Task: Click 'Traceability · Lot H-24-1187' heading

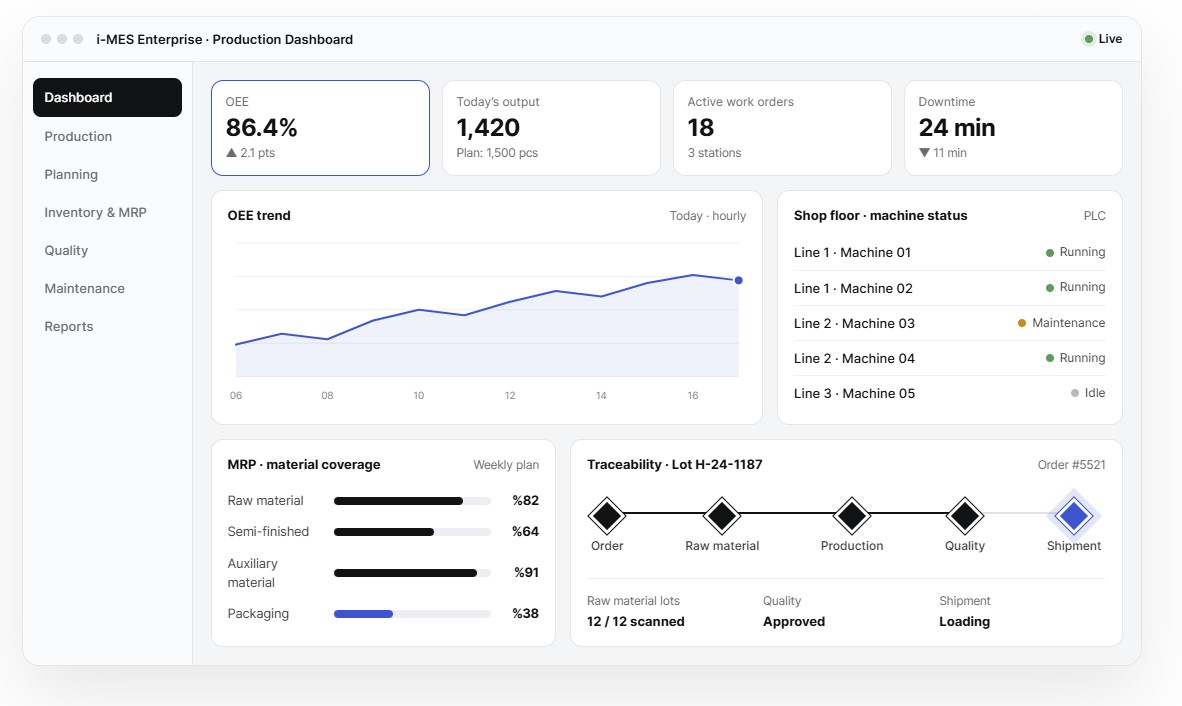Action: pos(675,465)
